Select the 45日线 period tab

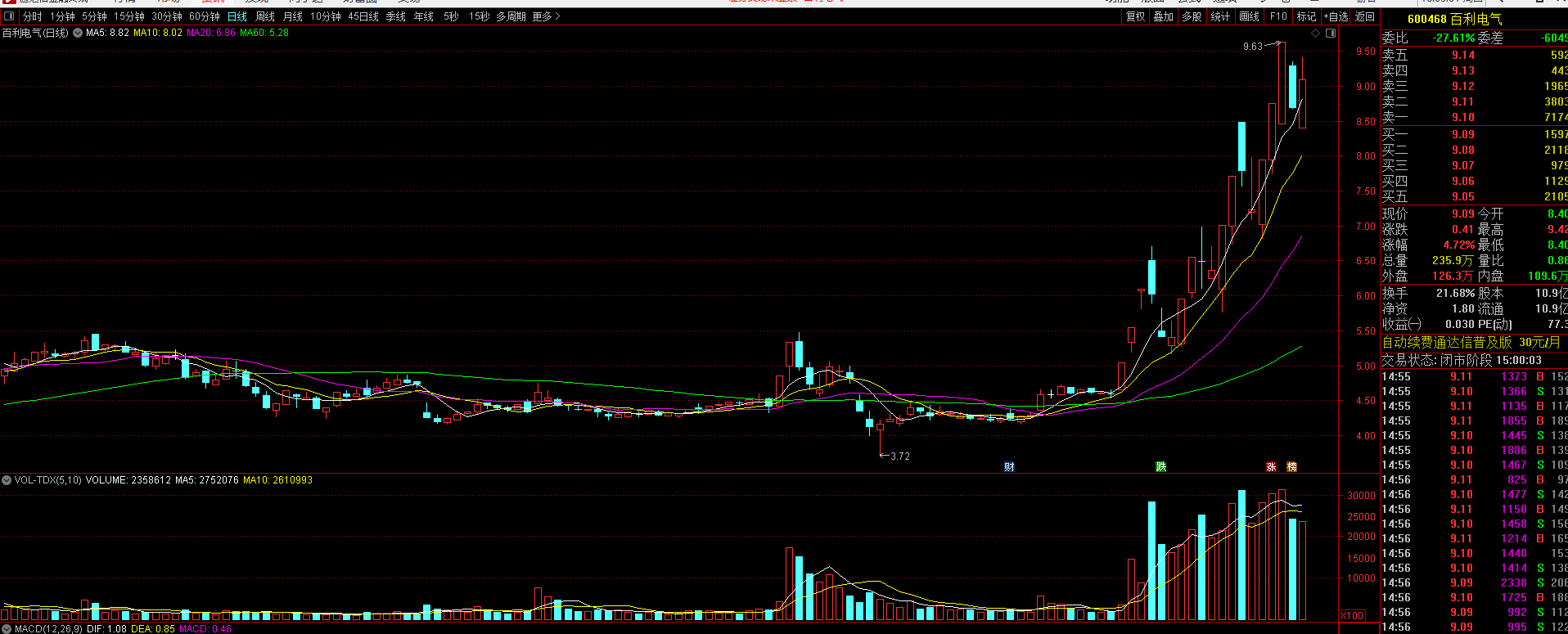[x=363, y=16]
